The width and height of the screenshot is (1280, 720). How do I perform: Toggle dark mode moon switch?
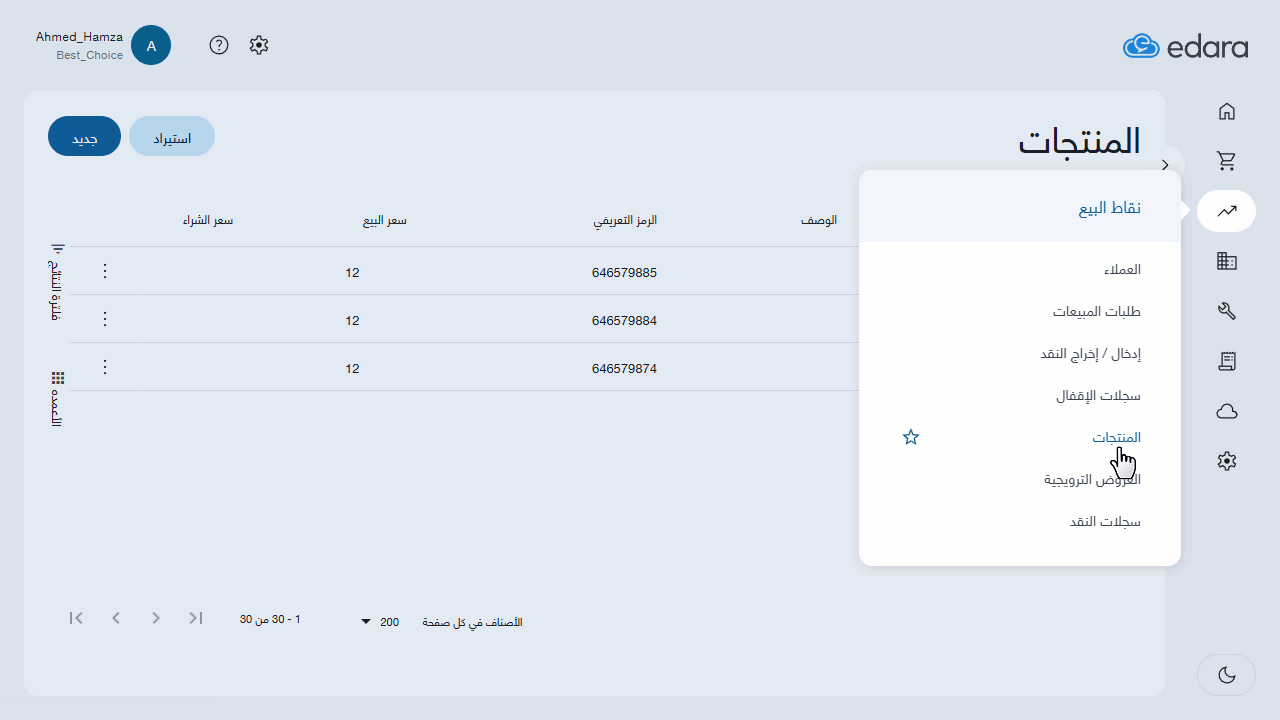[1227, 675]
